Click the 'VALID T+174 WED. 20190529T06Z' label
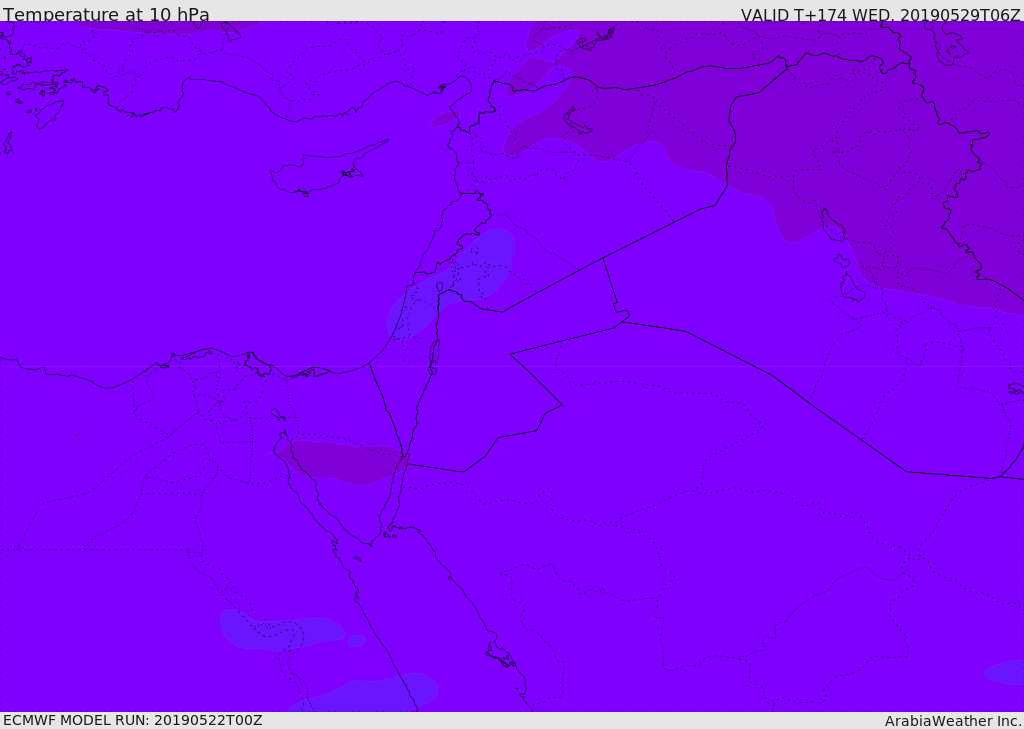Image resolution: width=1024 pixels, height=729 pixels. point(880,14)
